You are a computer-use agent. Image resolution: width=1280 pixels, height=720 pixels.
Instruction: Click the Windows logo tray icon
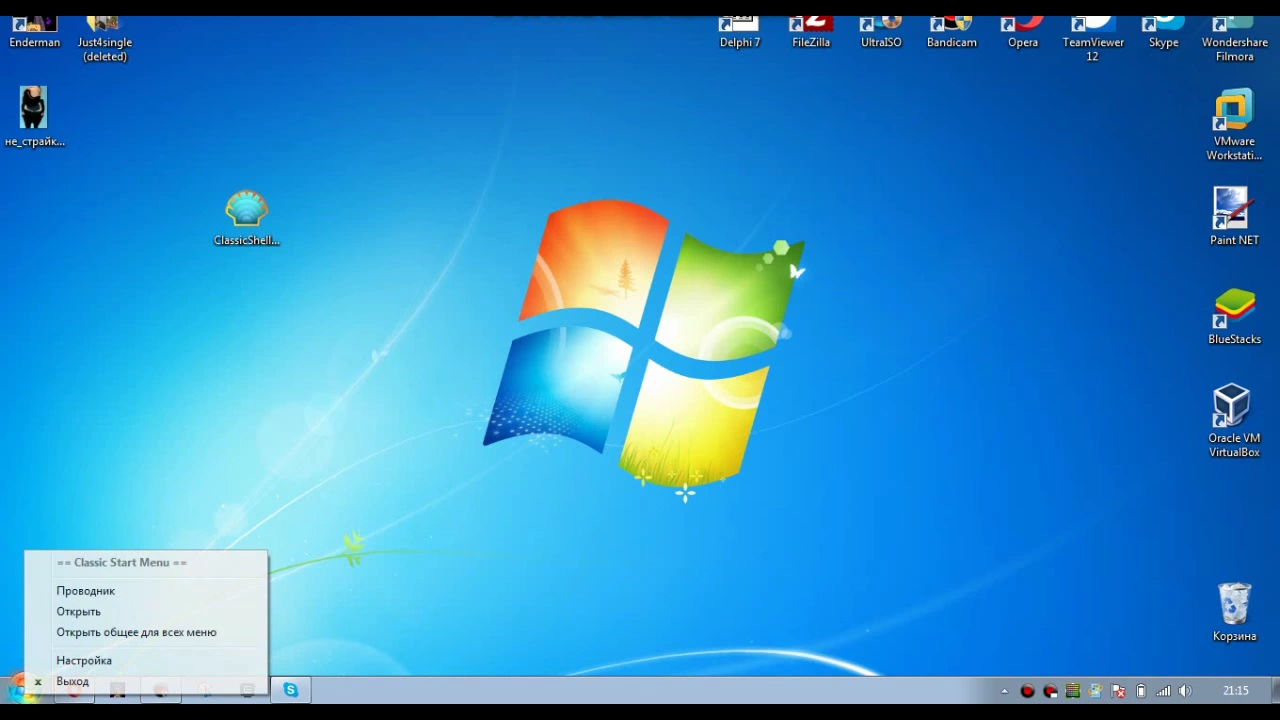click(1096, 691)
